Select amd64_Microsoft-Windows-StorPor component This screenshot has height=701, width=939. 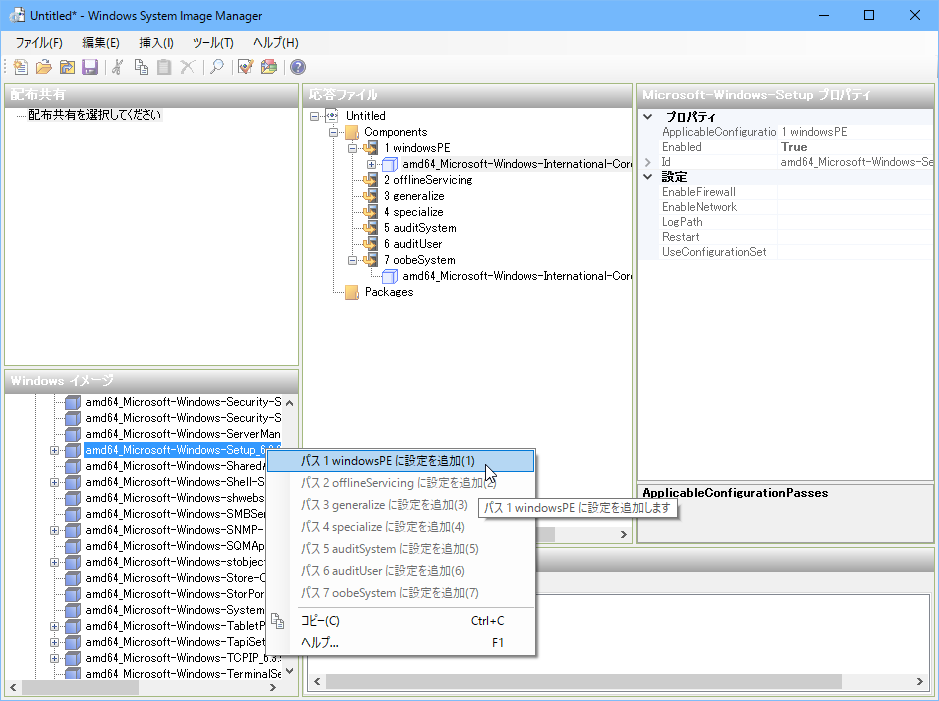click(174, 594)
